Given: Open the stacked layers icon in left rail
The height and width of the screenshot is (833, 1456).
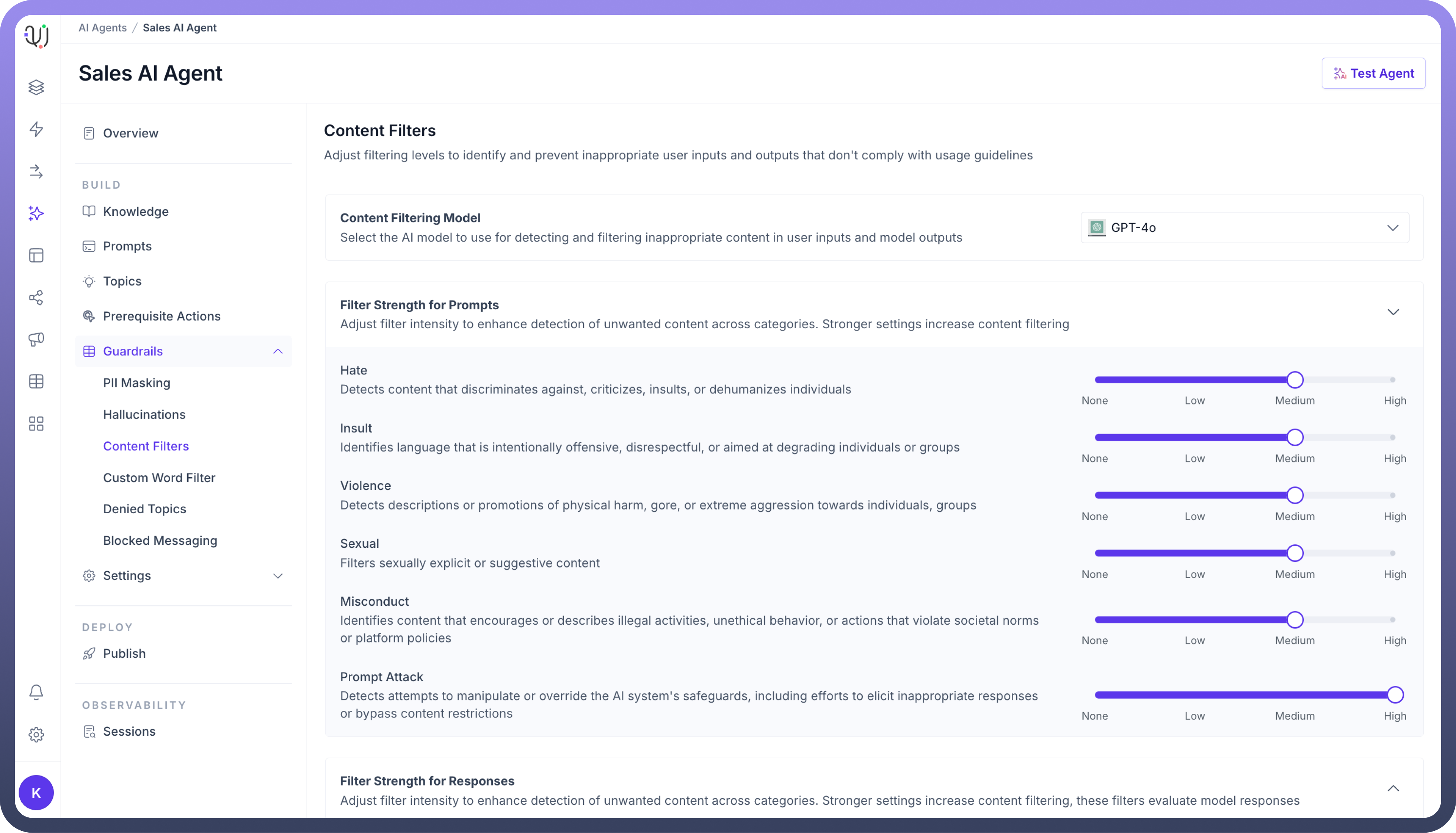Looking at the screenshot, I should [36, 87].
